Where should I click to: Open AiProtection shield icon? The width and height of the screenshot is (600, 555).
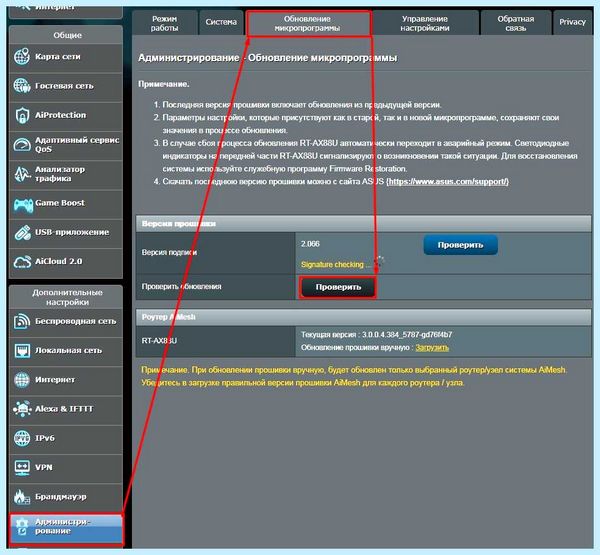click(22, 115)
